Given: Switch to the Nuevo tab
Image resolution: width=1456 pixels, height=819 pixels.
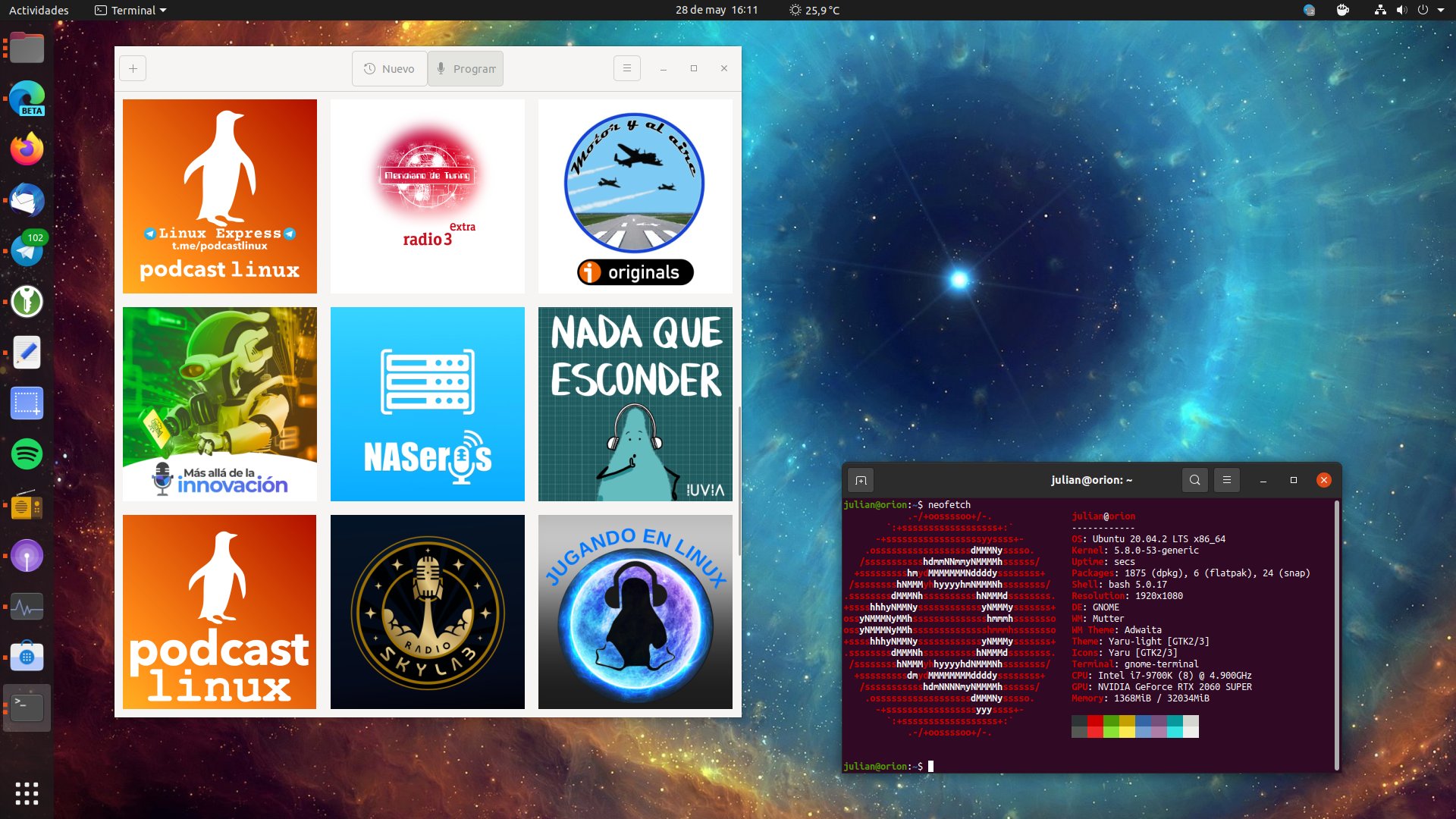Looking at the screenshot, I should 390,68.
